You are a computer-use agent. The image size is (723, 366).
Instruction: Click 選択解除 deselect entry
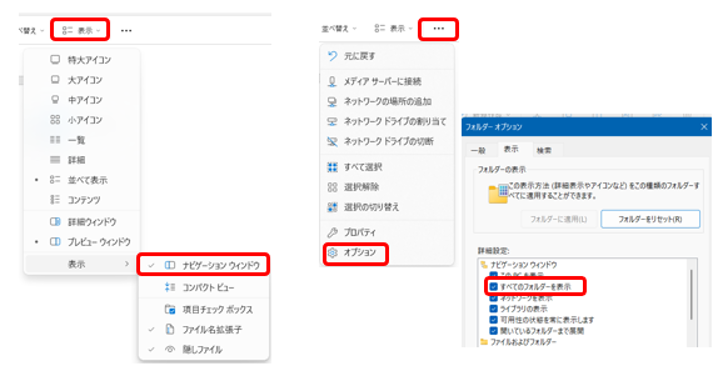coord(386,187)
